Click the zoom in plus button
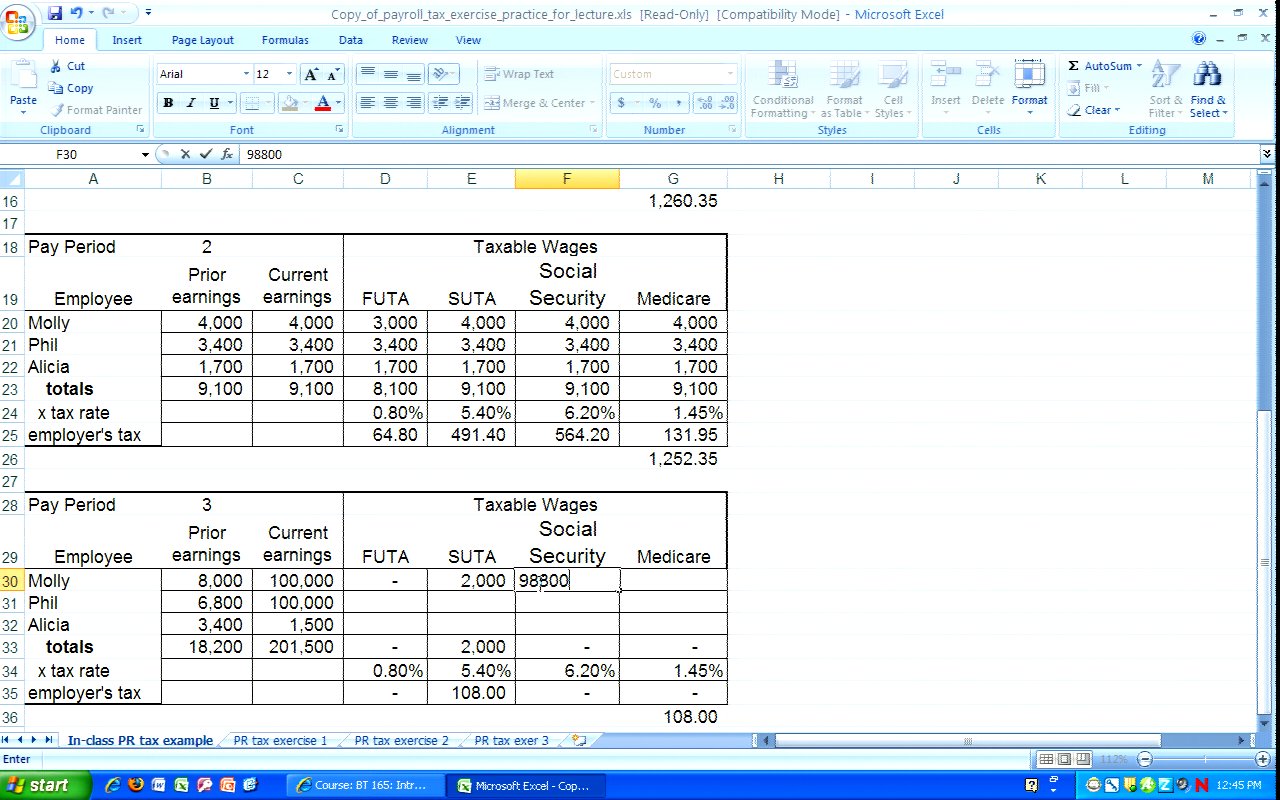 coord(1262,760)
